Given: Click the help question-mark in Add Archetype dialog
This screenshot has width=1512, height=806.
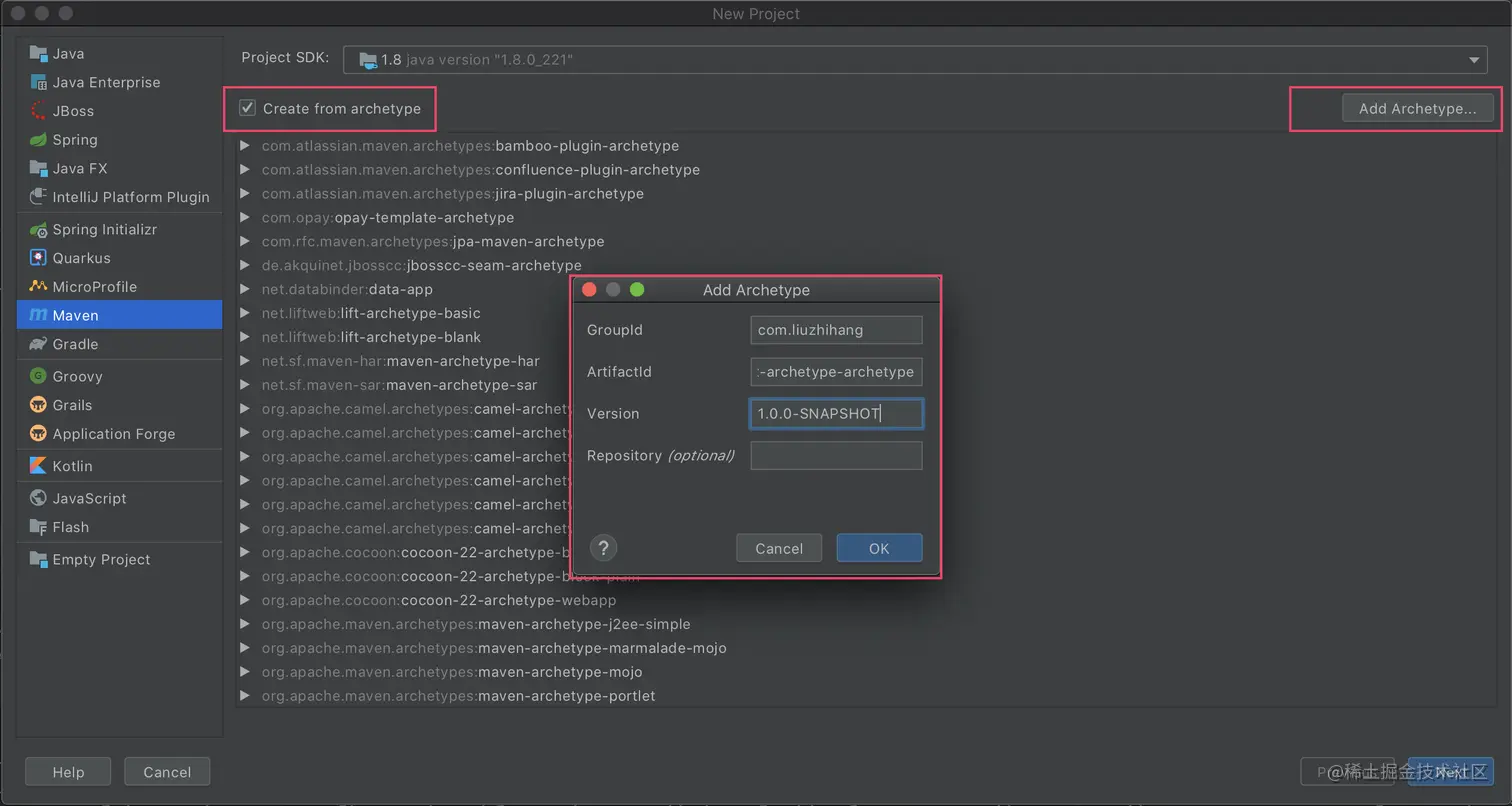Looking at the screenshot, I should click(x=603, y=548).
